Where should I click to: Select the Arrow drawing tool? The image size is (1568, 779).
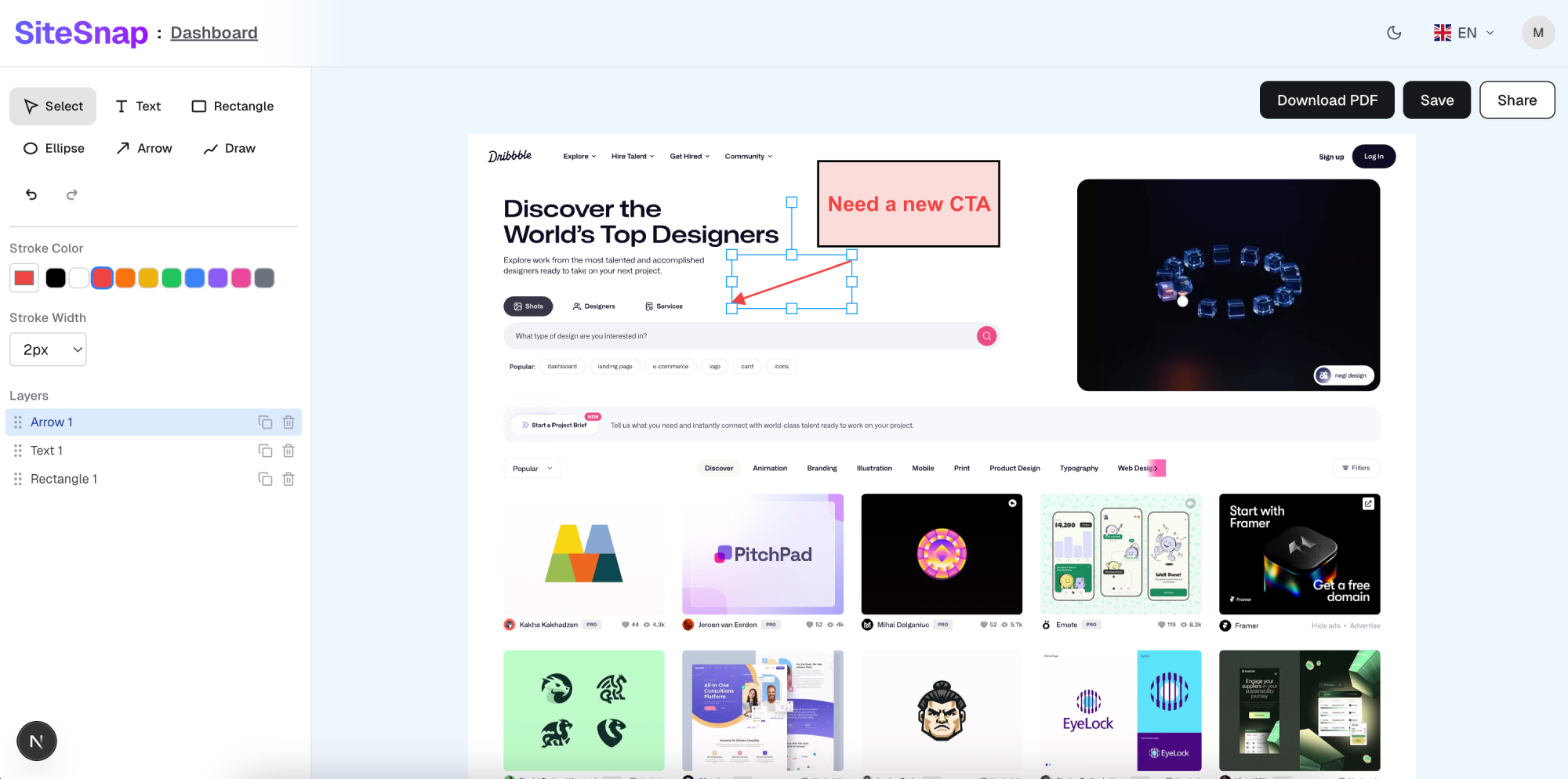pyautogui.click(x=144, y=148)
